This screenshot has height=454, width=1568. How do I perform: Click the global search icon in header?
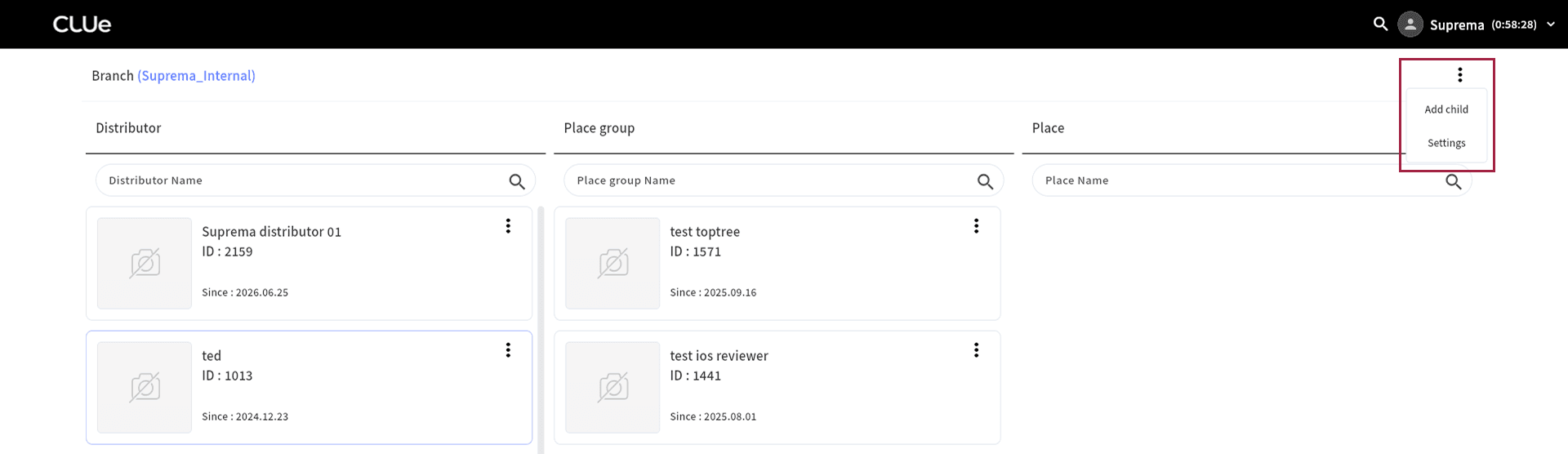point(1380,24)
